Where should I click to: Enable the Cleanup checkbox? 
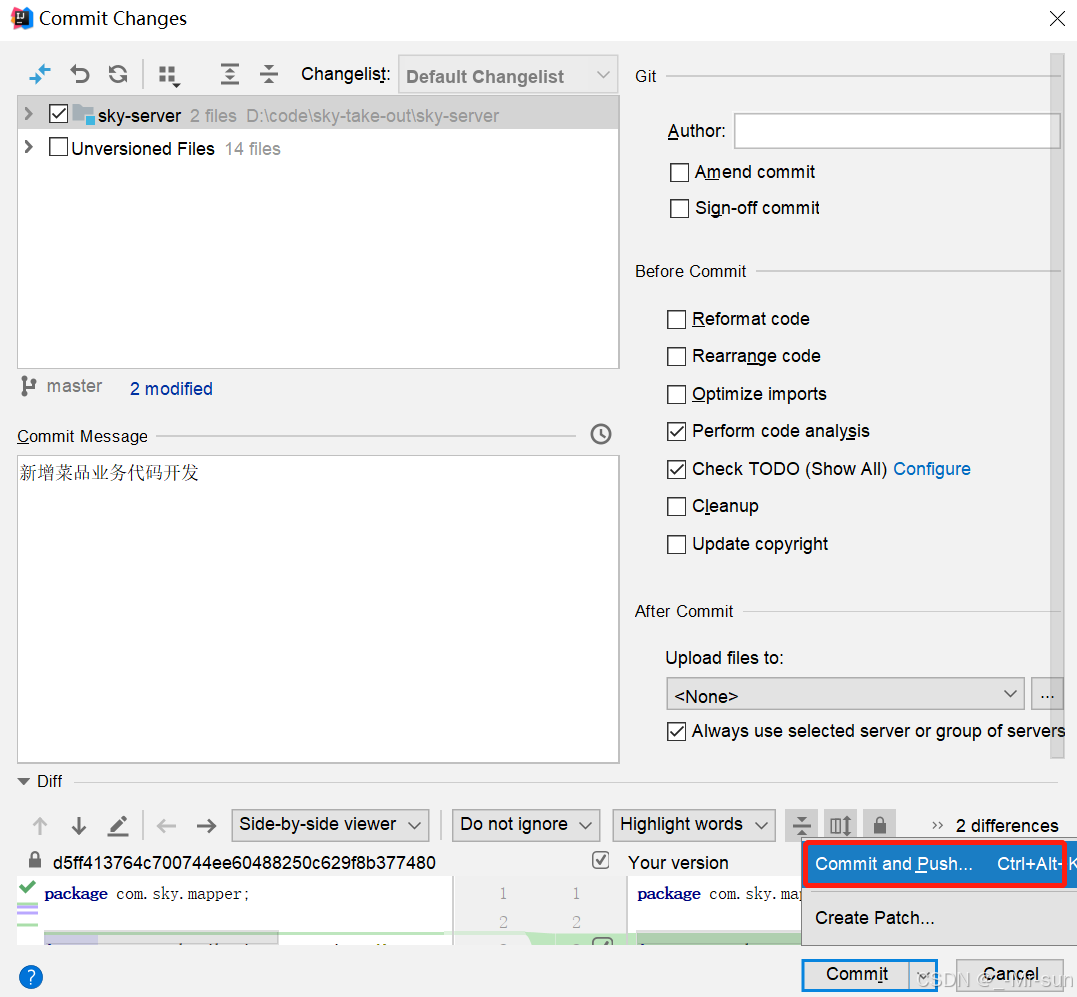tap(677, 507)
